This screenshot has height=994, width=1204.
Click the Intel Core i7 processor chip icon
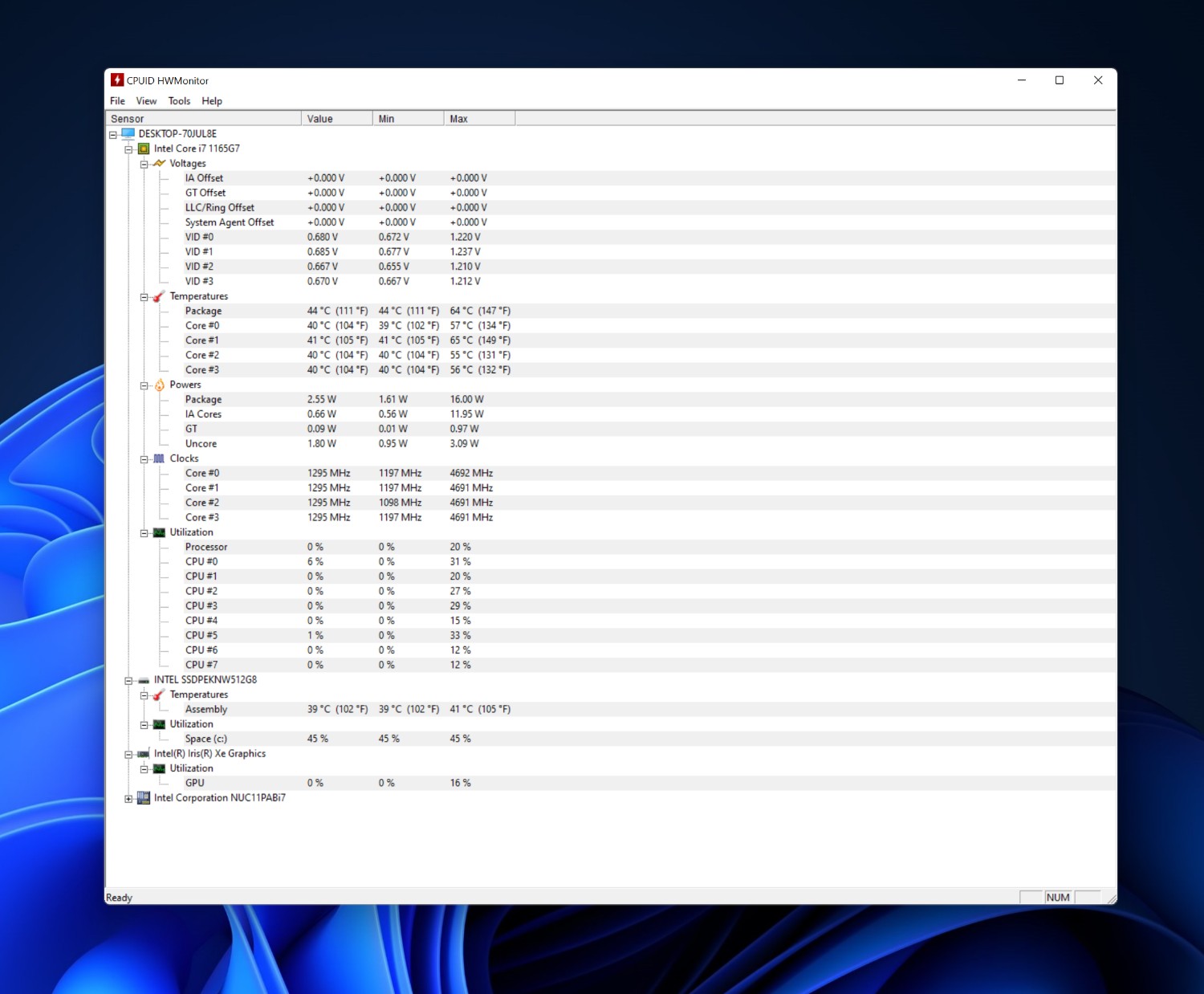tap(144, 149)
